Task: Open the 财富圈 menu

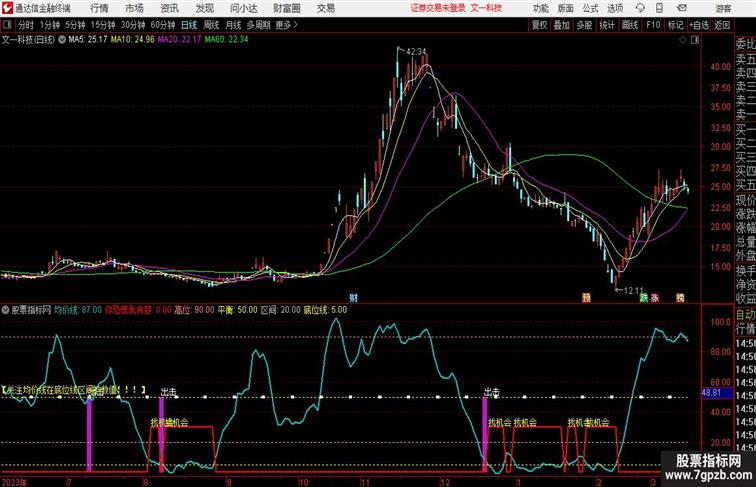Action: [x=286, y=8]
